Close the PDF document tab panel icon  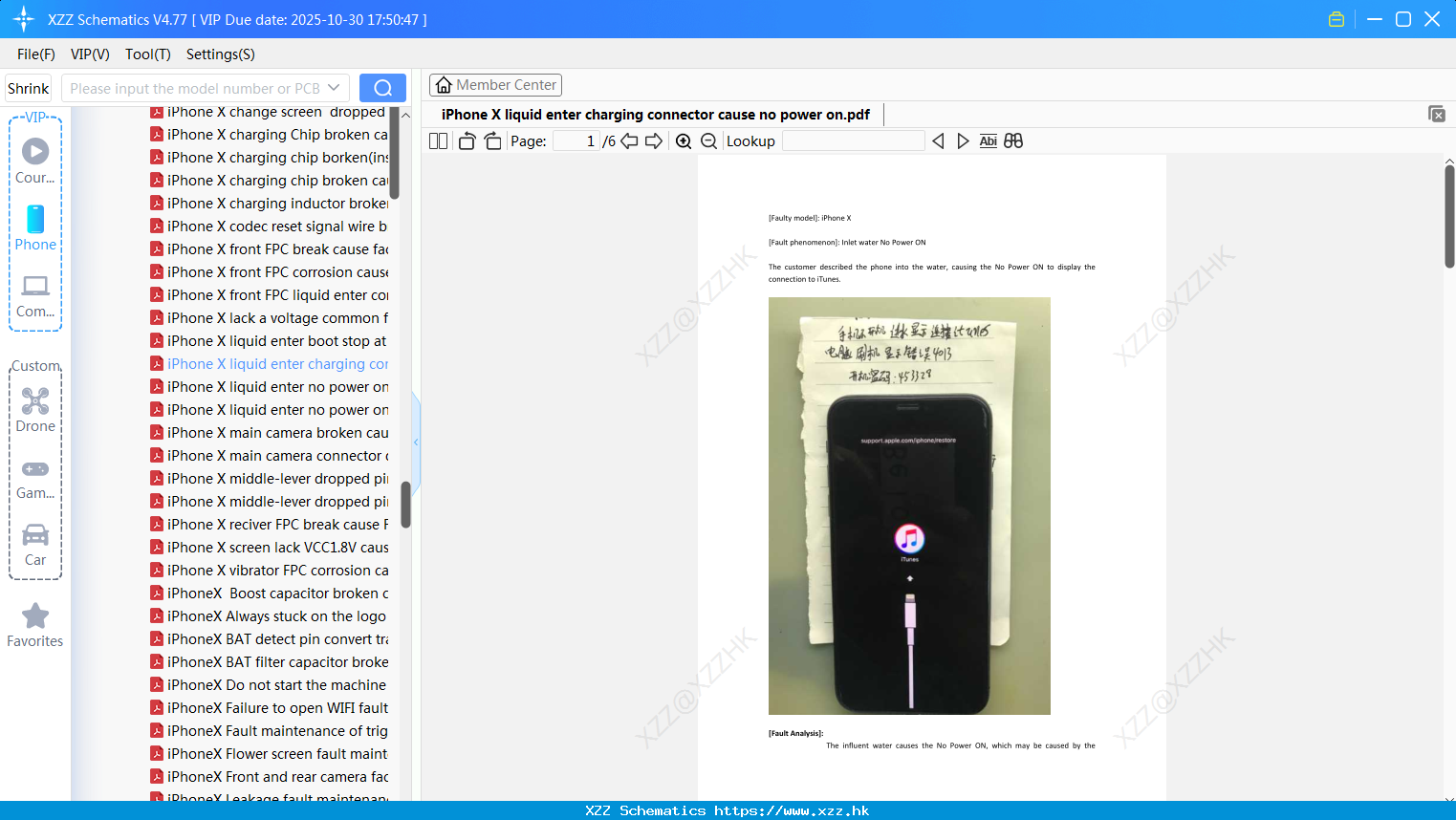coord(1437,114)
